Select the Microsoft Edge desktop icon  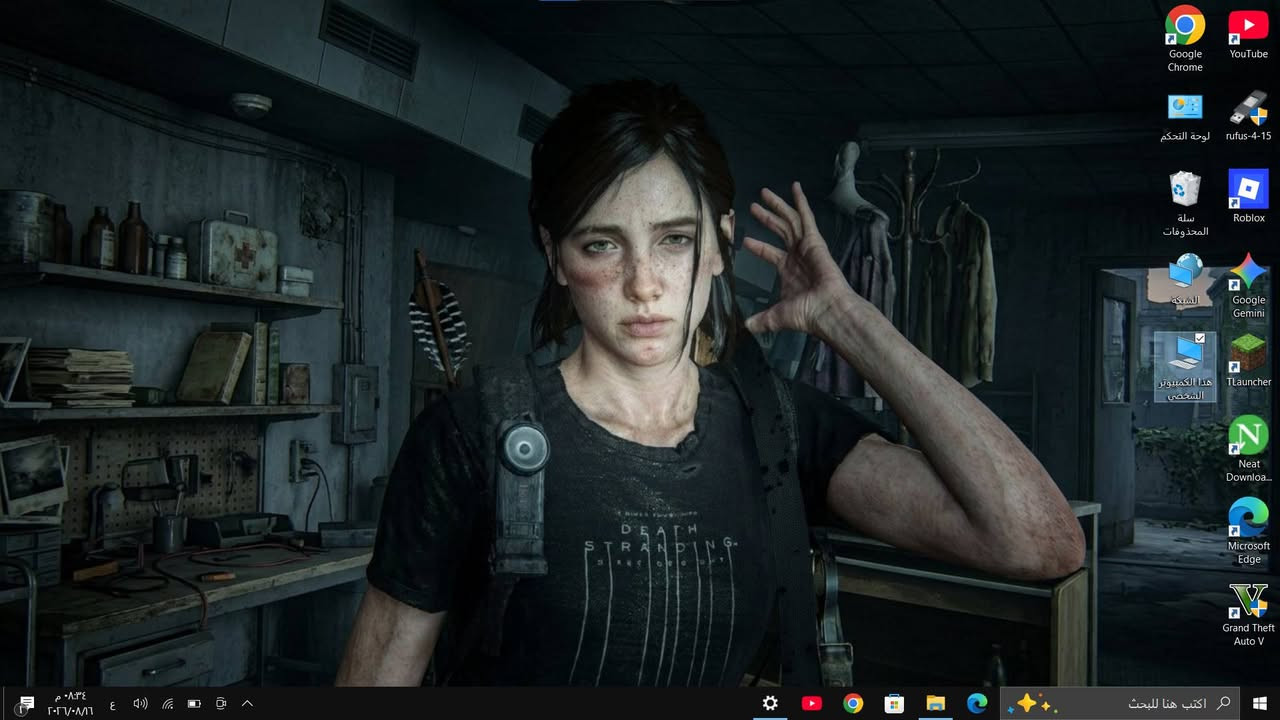(x=1248, y=532)
